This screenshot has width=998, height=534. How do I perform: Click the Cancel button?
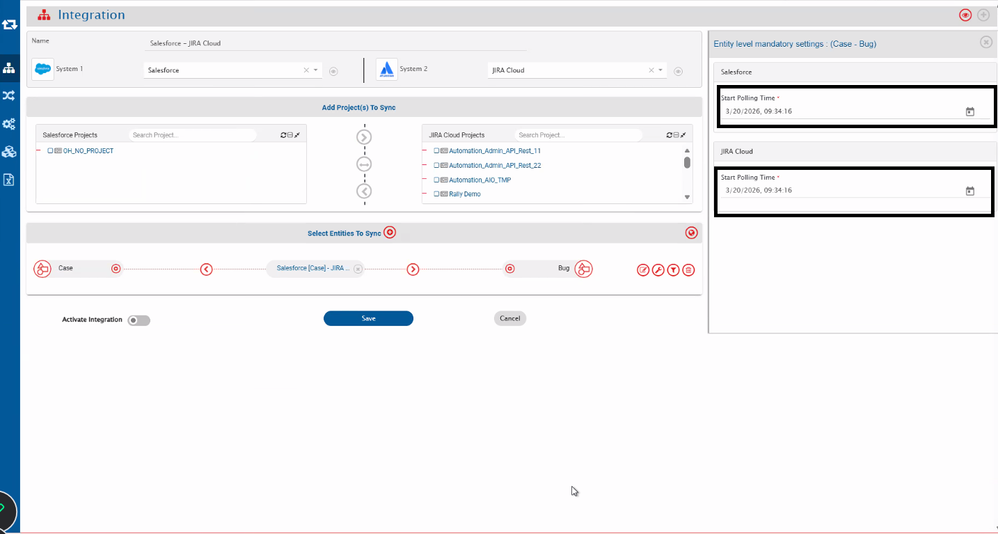510,318
